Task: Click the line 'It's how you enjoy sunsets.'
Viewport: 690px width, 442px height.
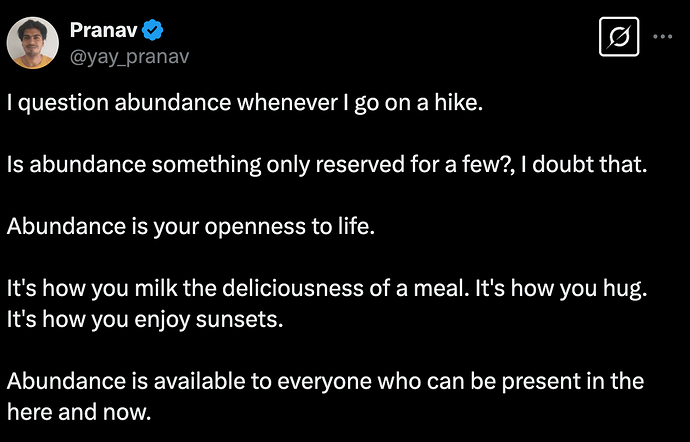Action: point(145,320)
